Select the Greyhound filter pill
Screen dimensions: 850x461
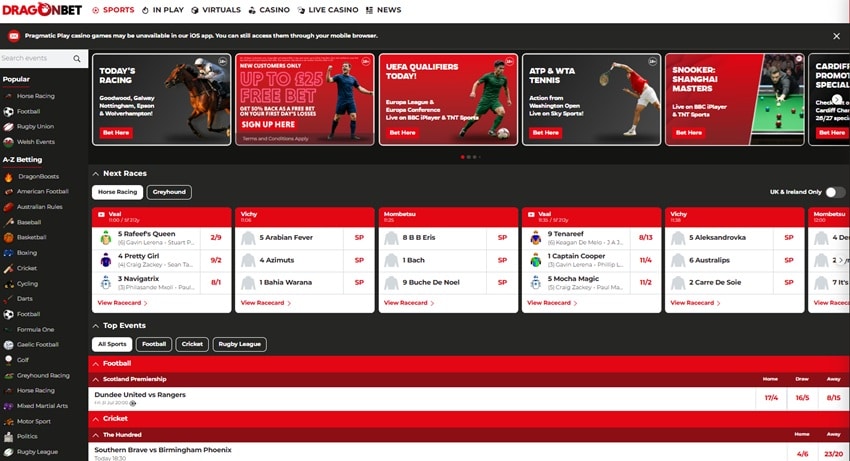(x=169, y=192)
